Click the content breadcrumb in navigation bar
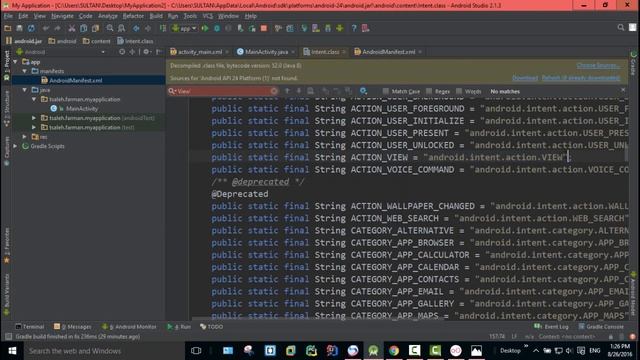Viewport: 640px width, 360px height. 97,41
